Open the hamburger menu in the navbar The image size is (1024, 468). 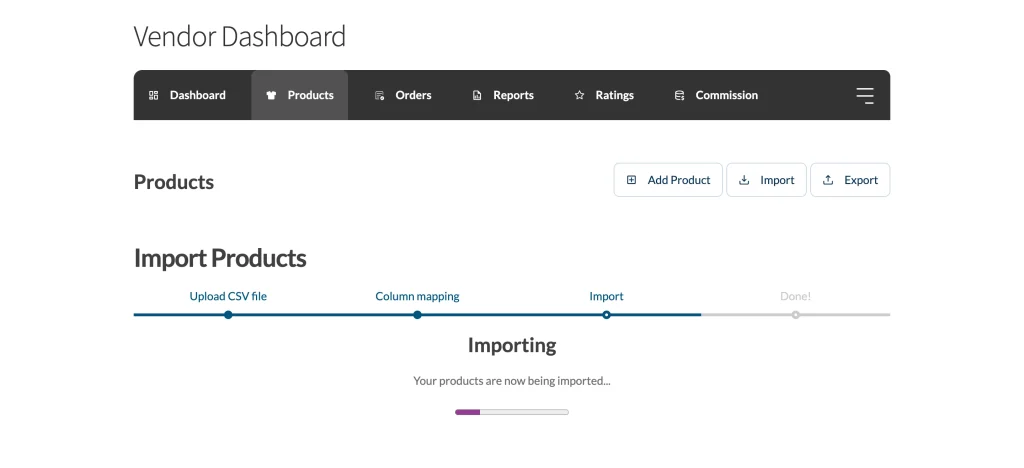click(865, 95)
